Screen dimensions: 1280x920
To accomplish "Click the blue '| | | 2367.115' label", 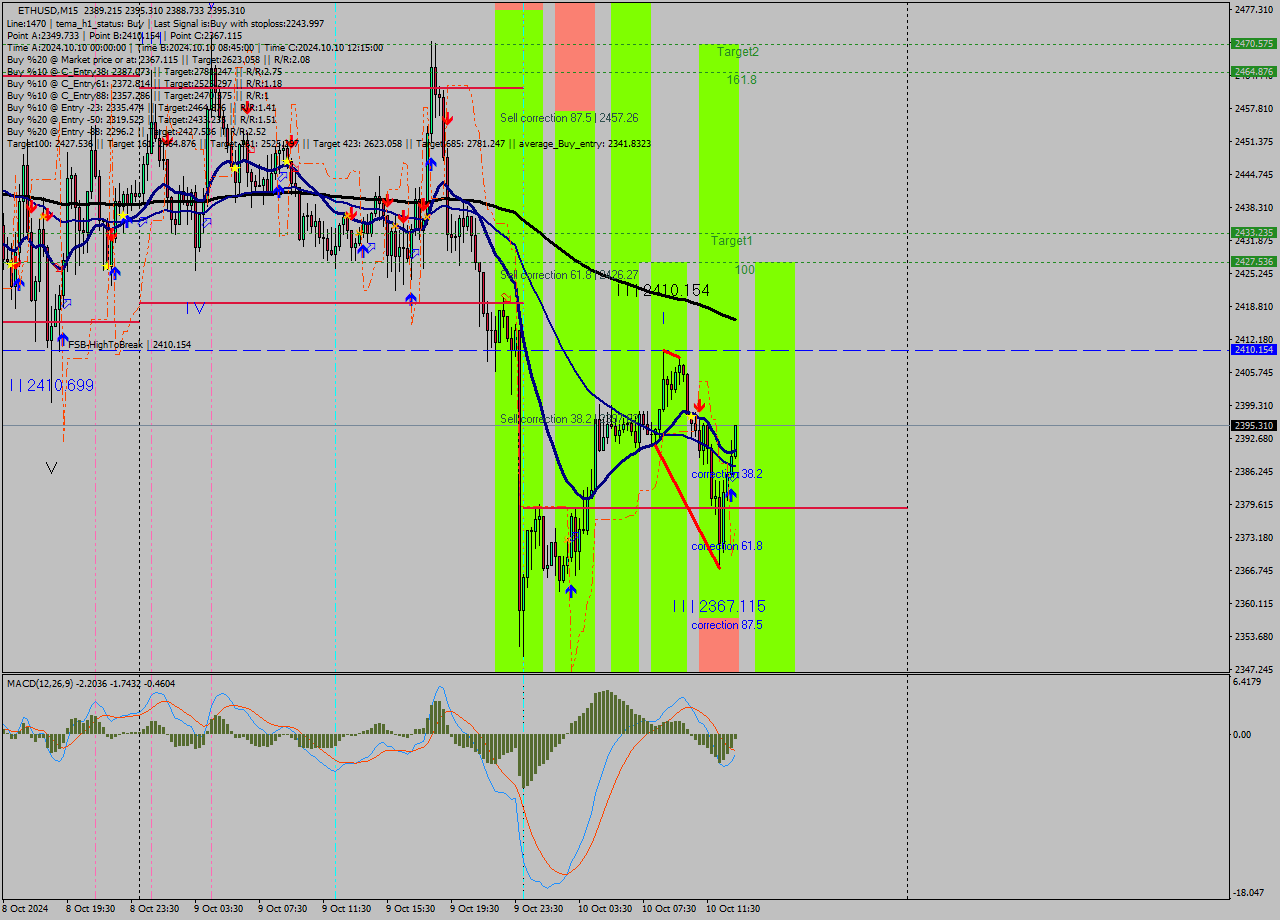I will [x=719, y=606].
